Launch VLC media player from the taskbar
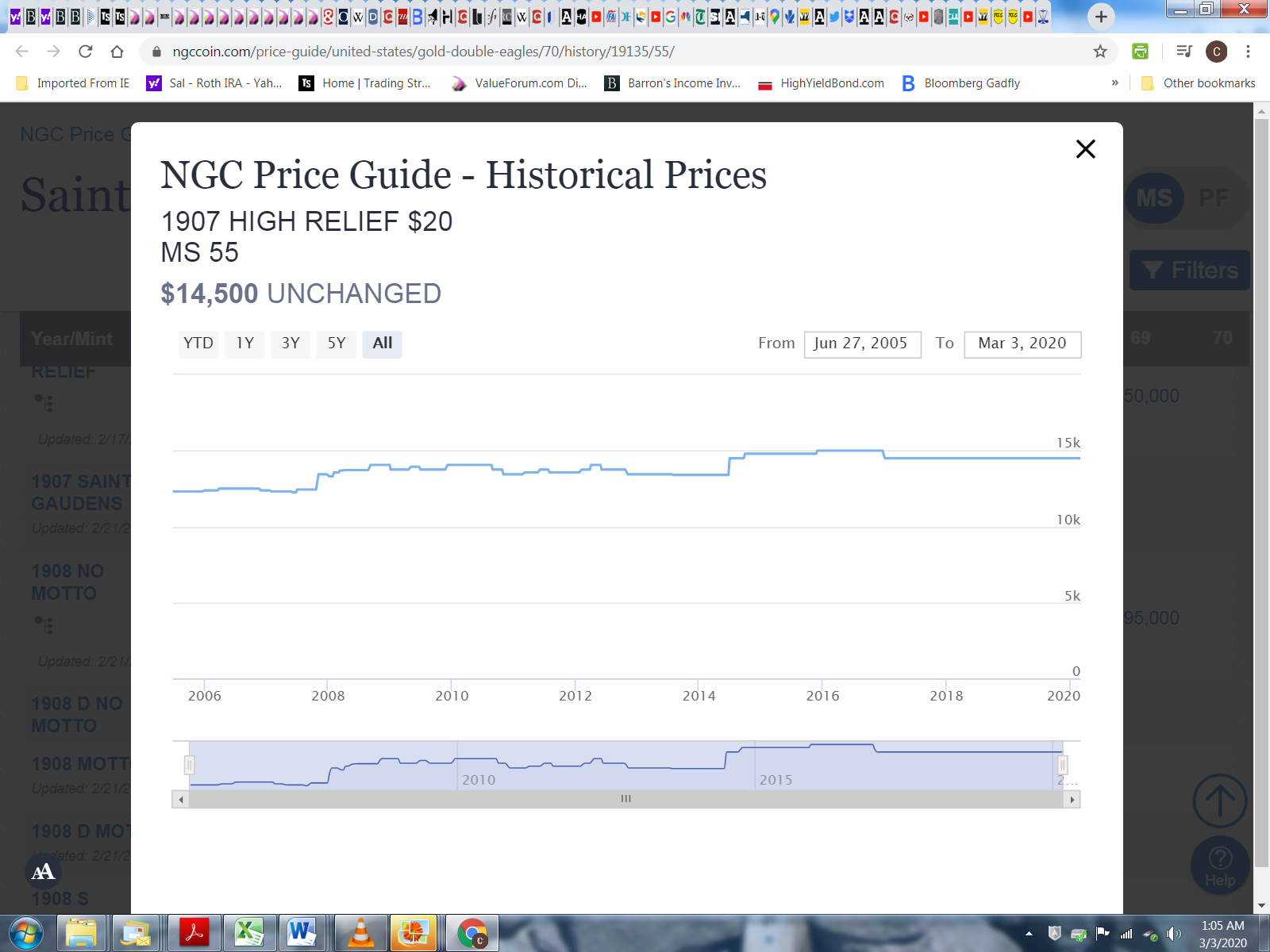The height and width of the screenshot is (952, 1270). coord(361,932)
